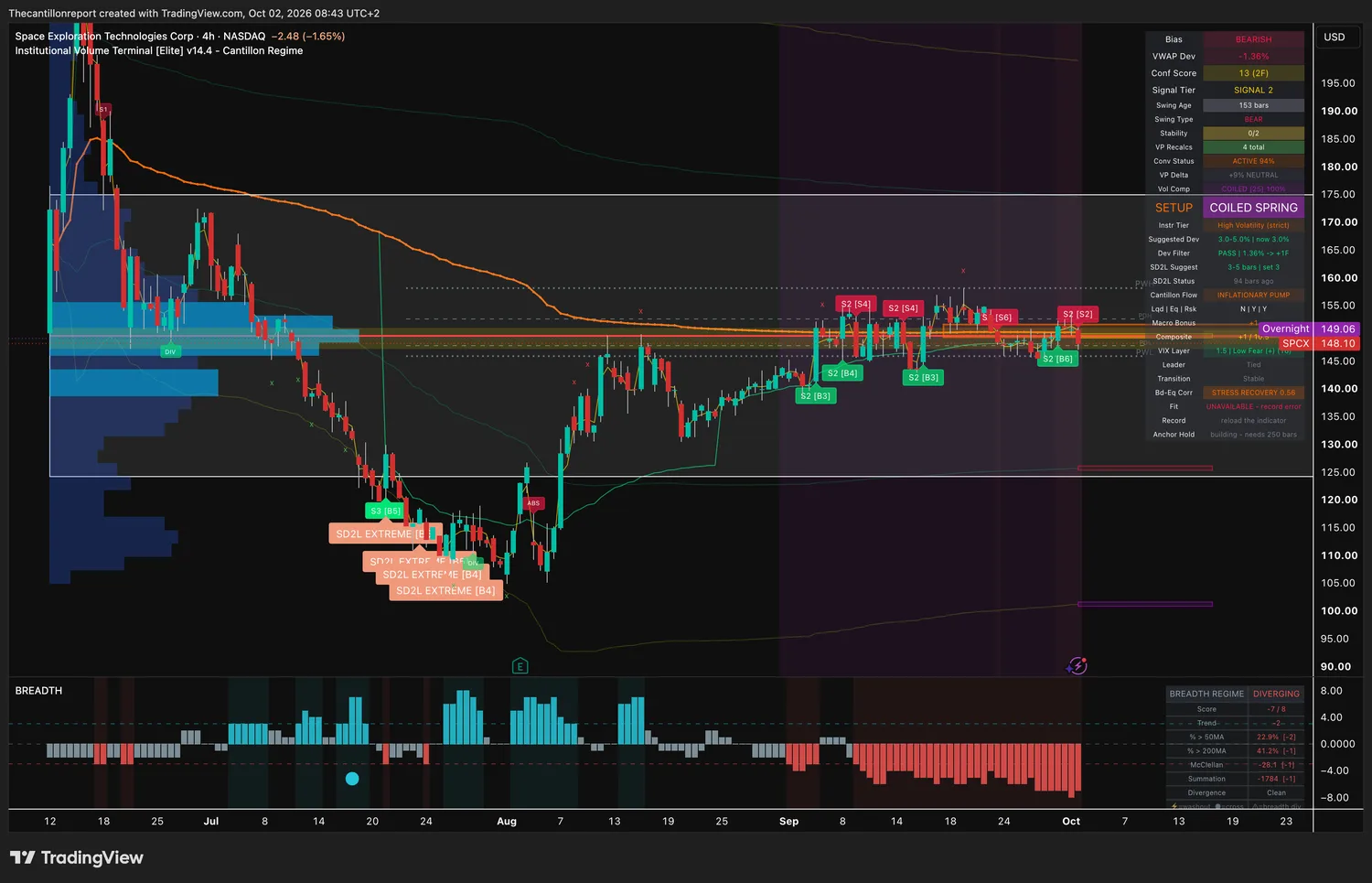Click the ACTIVE 94% Conv Status value
1372x883 pixels.
click(x=1253, y=161)
